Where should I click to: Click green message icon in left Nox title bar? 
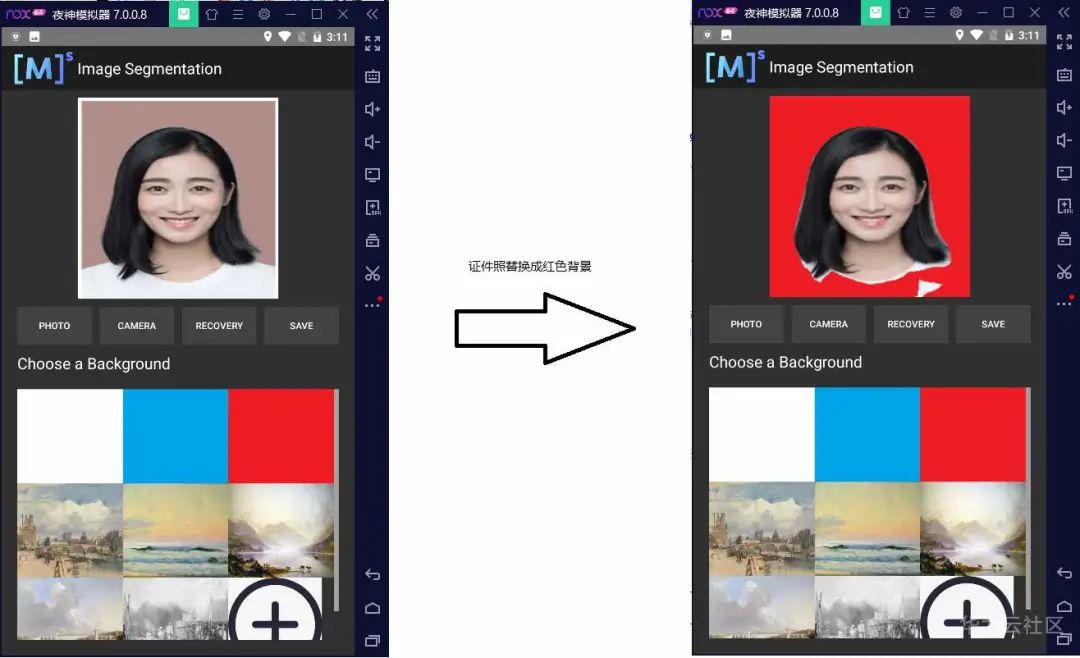pyautogui.click(x=184, y=14)
